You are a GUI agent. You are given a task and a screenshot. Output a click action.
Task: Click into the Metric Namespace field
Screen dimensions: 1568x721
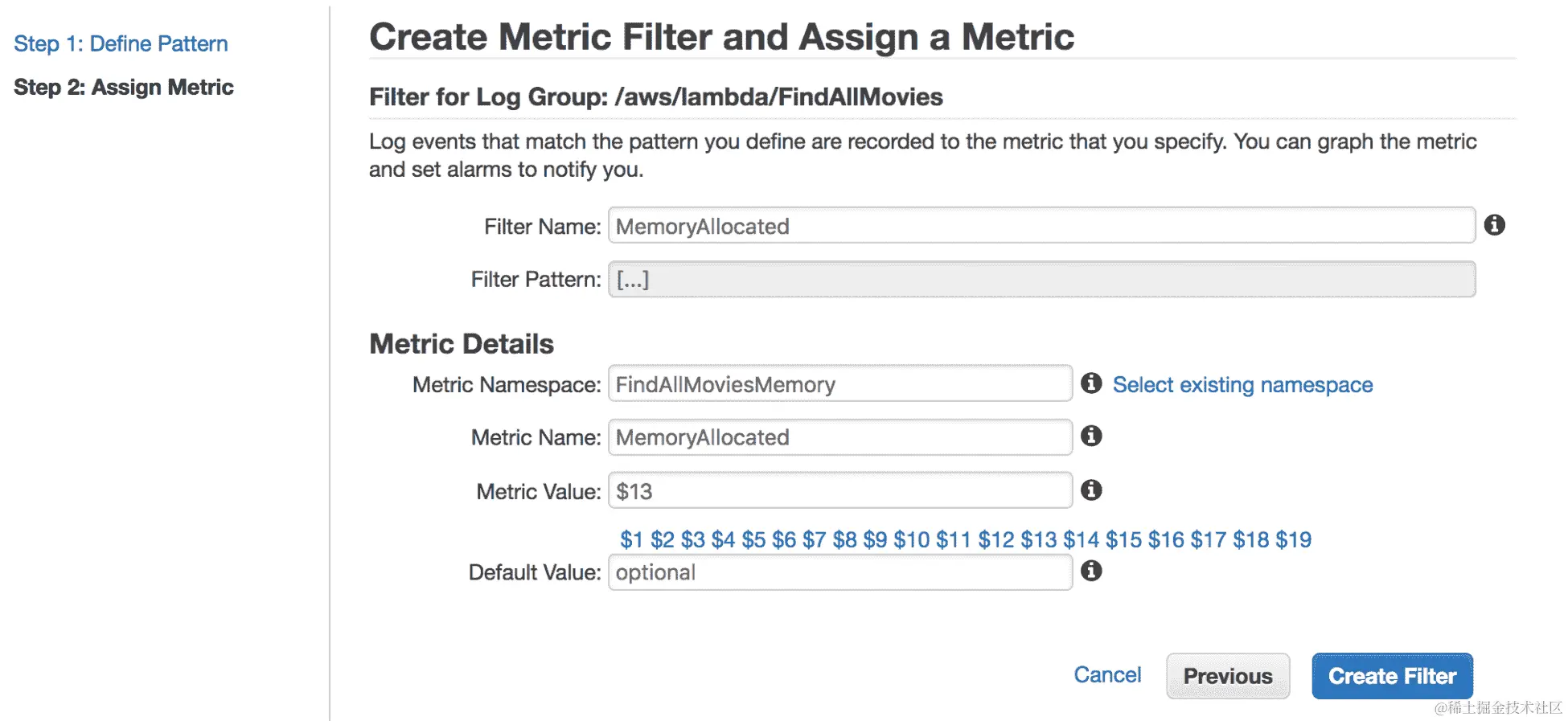839,384
